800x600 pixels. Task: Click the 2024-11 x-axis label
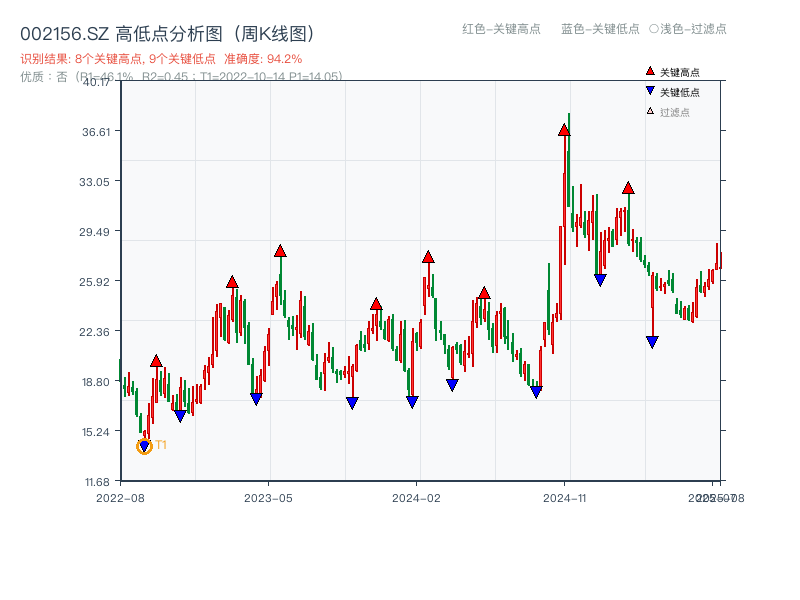[x=564, y=498]
